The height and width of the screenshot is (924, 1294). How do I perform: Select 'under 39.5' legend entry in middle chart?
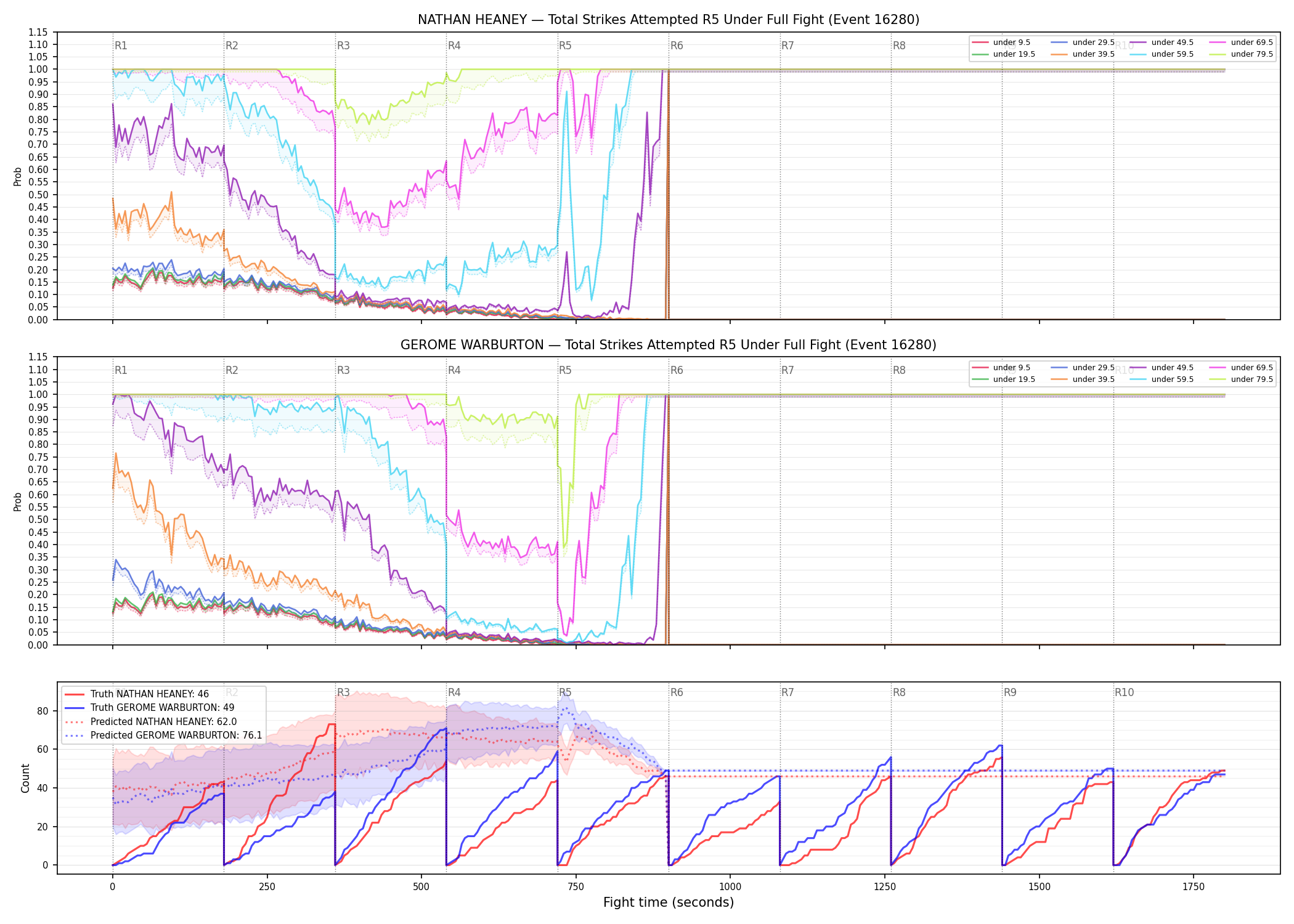click(1083, 379)
